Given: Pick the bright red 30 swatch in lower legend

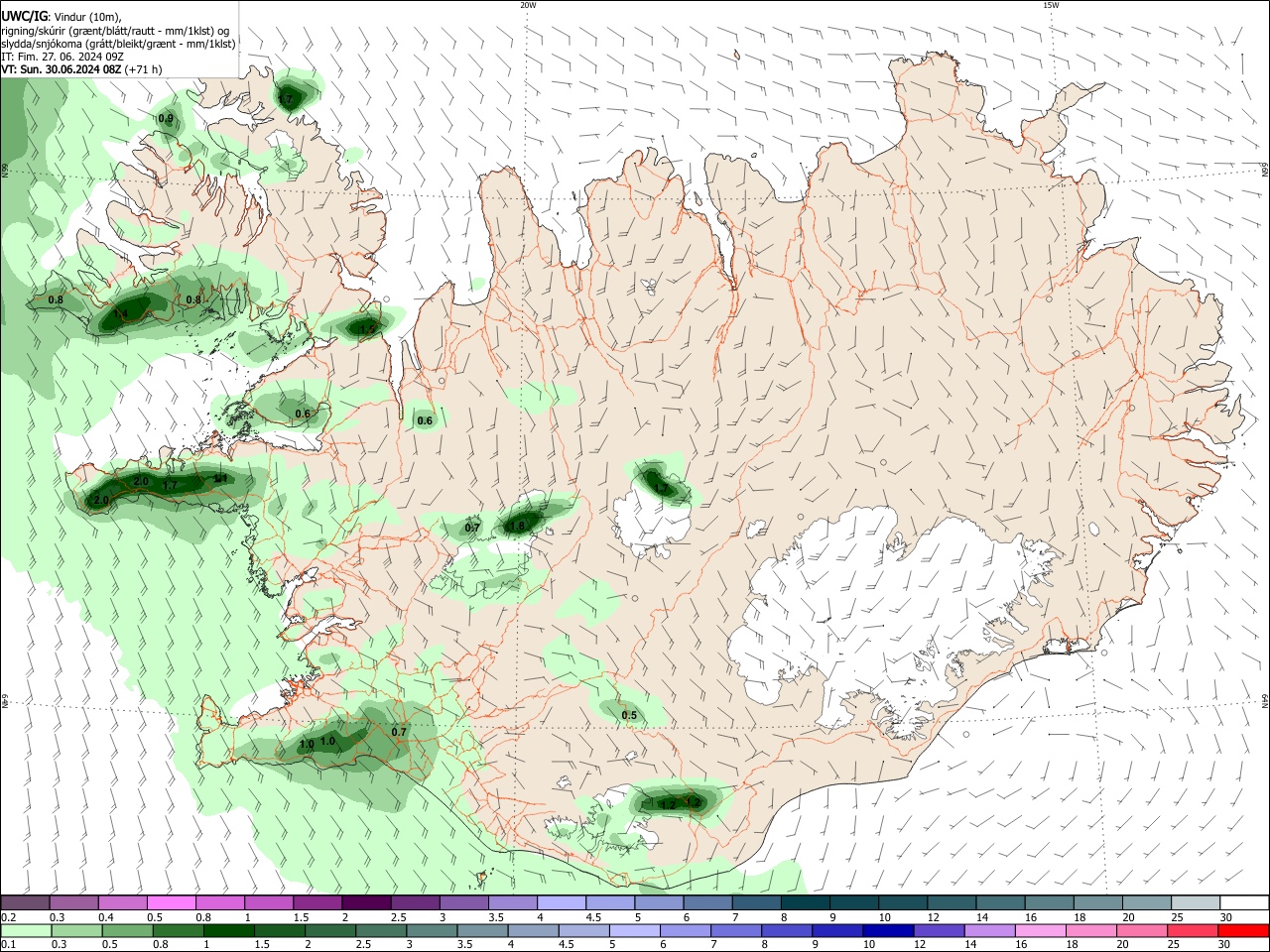Looking at the screenshot, I should pos(1244,931).
